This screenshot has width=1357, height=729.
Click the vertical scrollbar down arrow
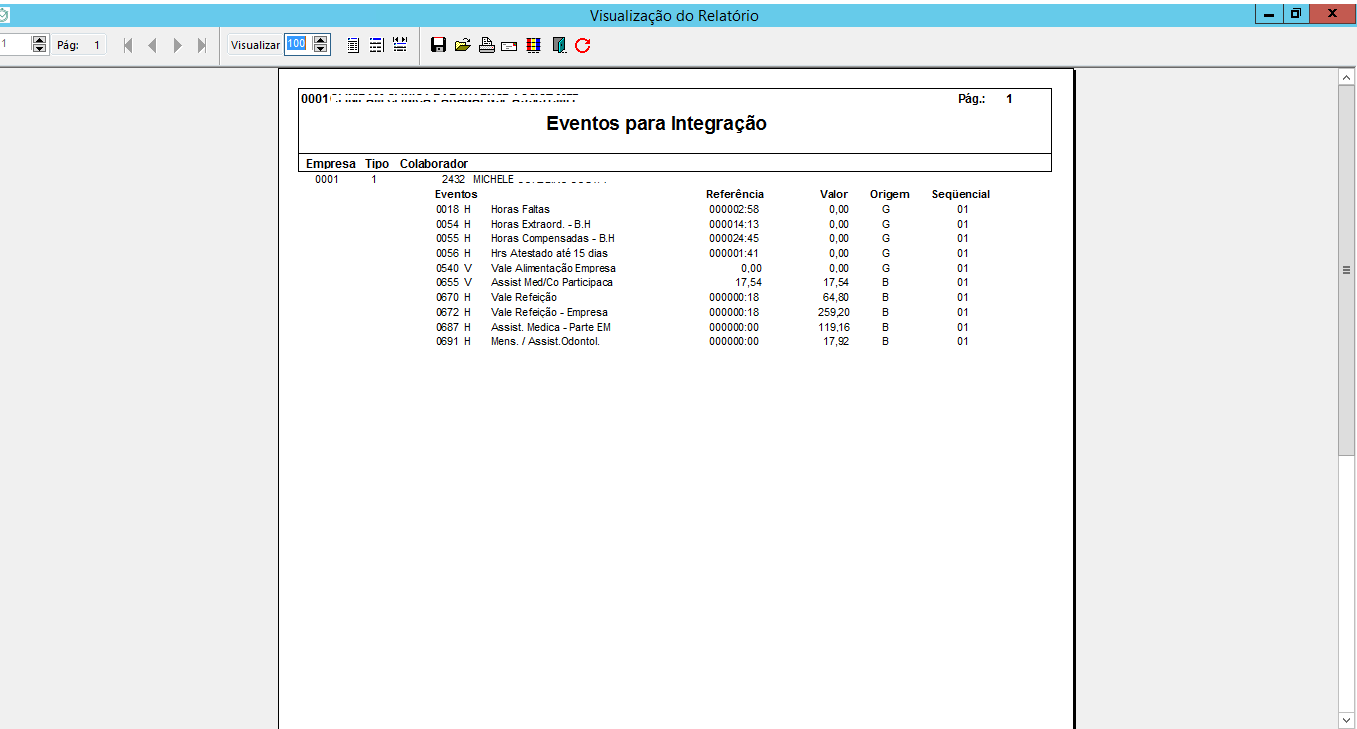coord(1346,719)
